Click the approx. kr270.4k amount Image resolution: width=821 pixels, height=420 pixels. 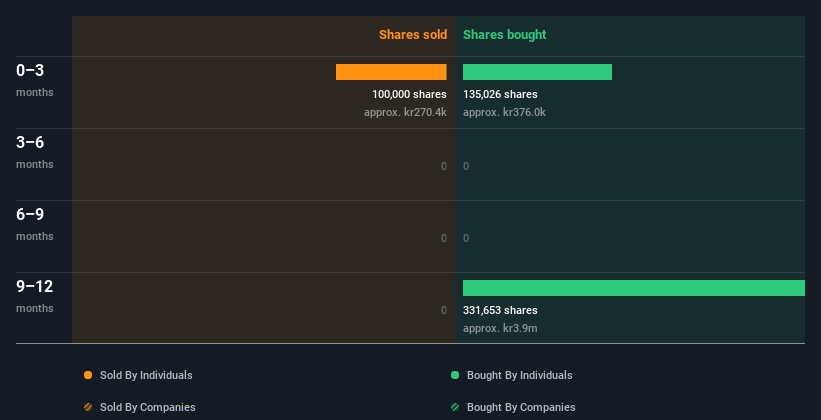pyautogui.click(x=405, y=112)
